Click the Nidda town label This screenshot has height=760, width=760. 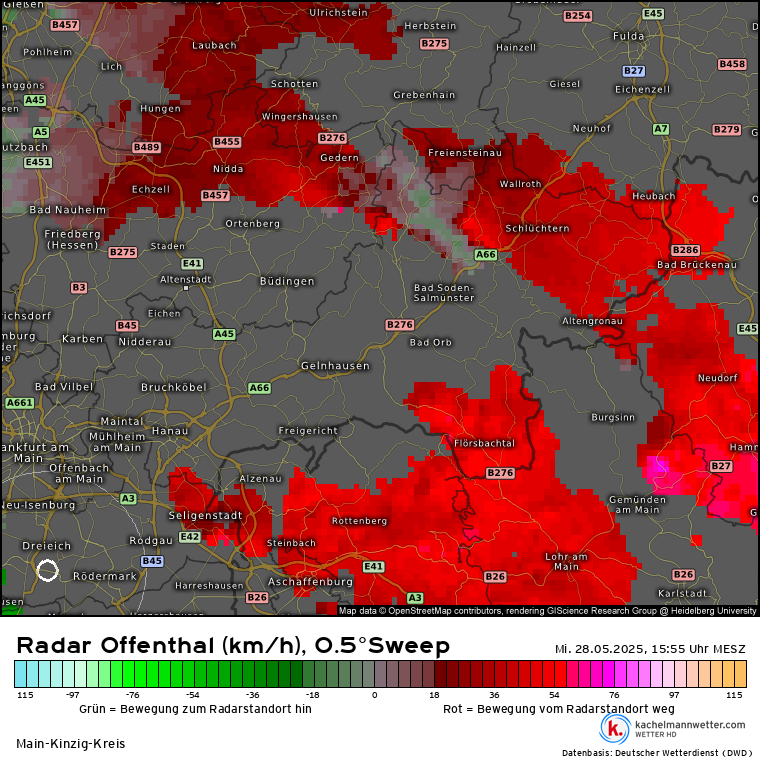pyautogui.click(x=228, y=169)
